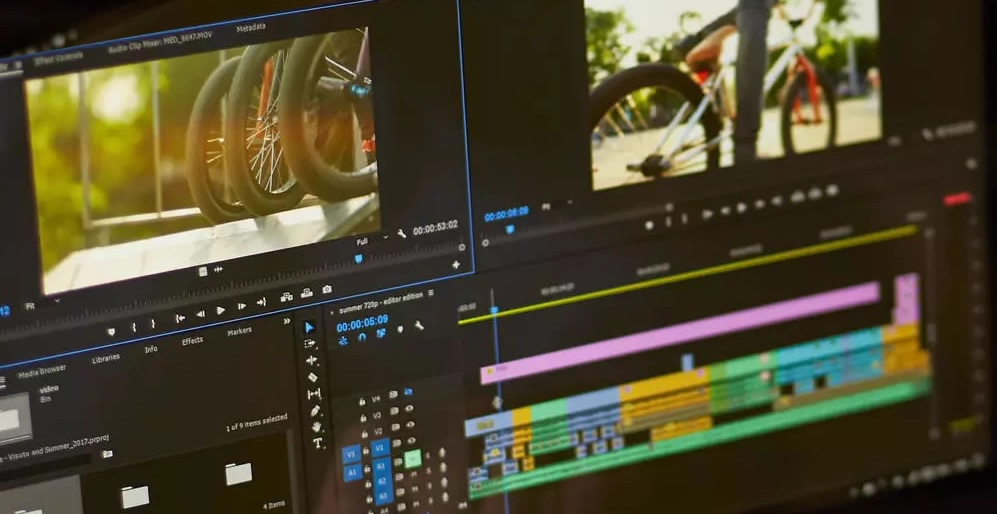997x514 pixels.
Task: Open the Markers tab
Action: click(x=239, y=331)
